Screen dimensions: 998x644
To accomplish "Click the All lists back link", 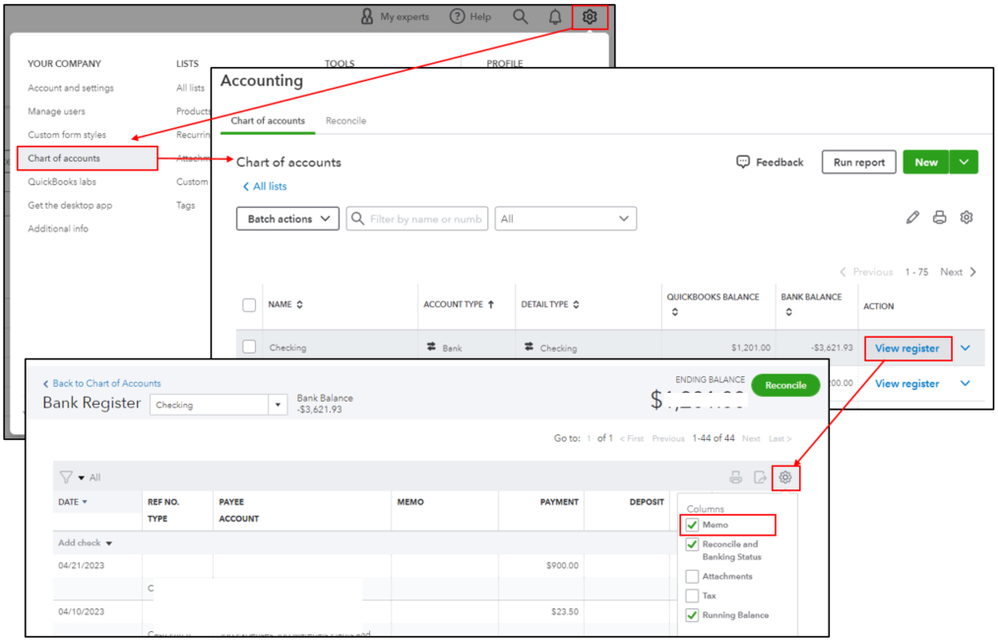I will click(x=265, y=186).
